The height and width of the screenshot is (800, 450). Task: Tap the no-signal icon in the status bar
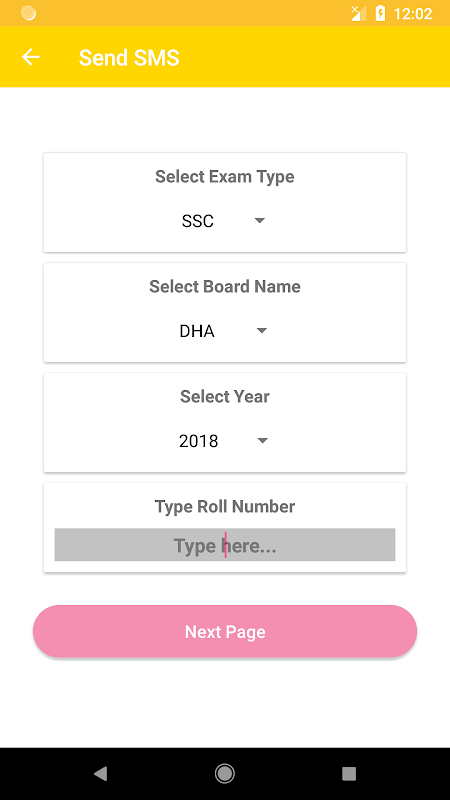(358, 13)
